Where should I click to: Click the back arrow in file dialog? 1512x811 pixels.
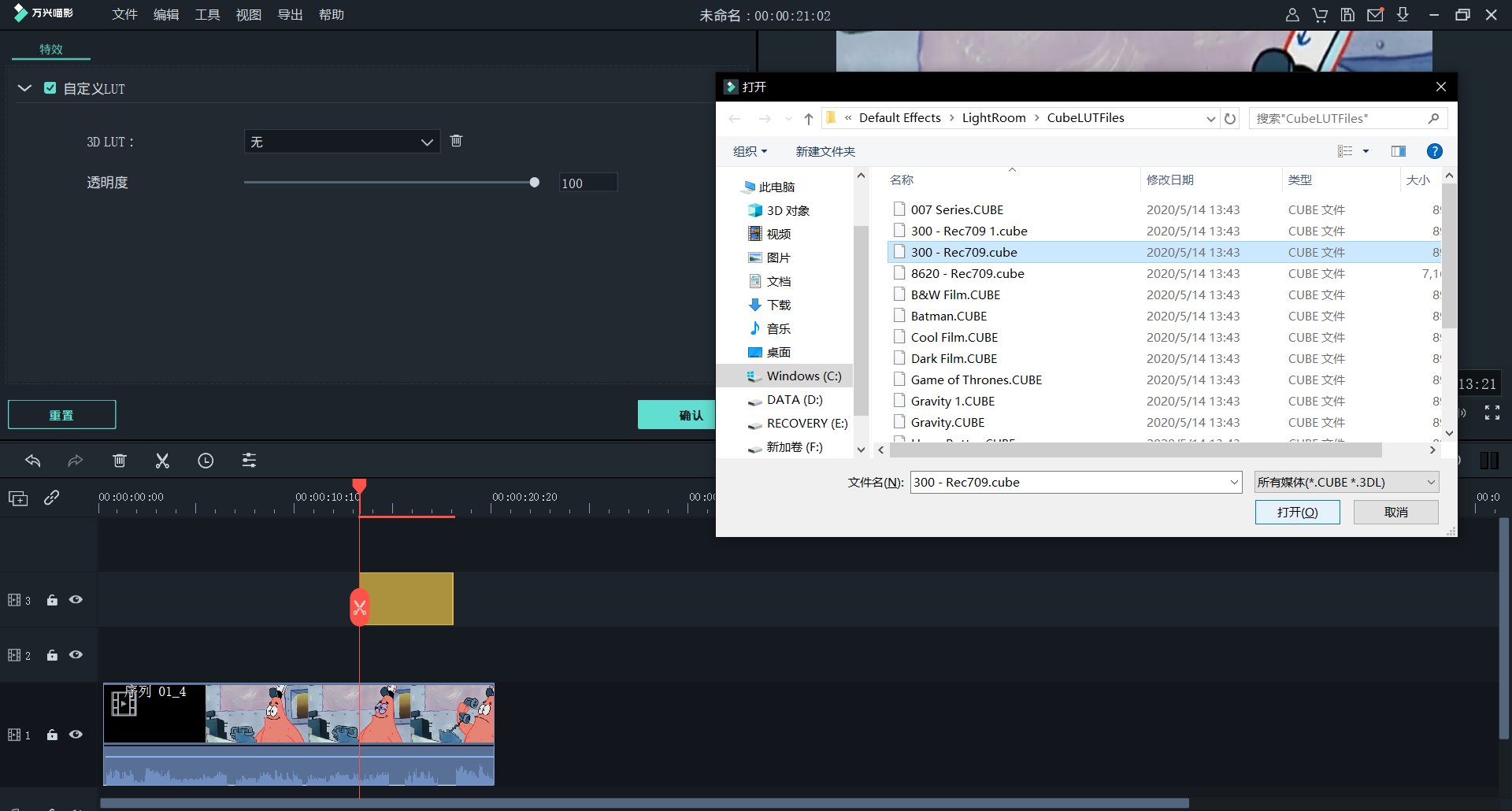coord(735,119)
